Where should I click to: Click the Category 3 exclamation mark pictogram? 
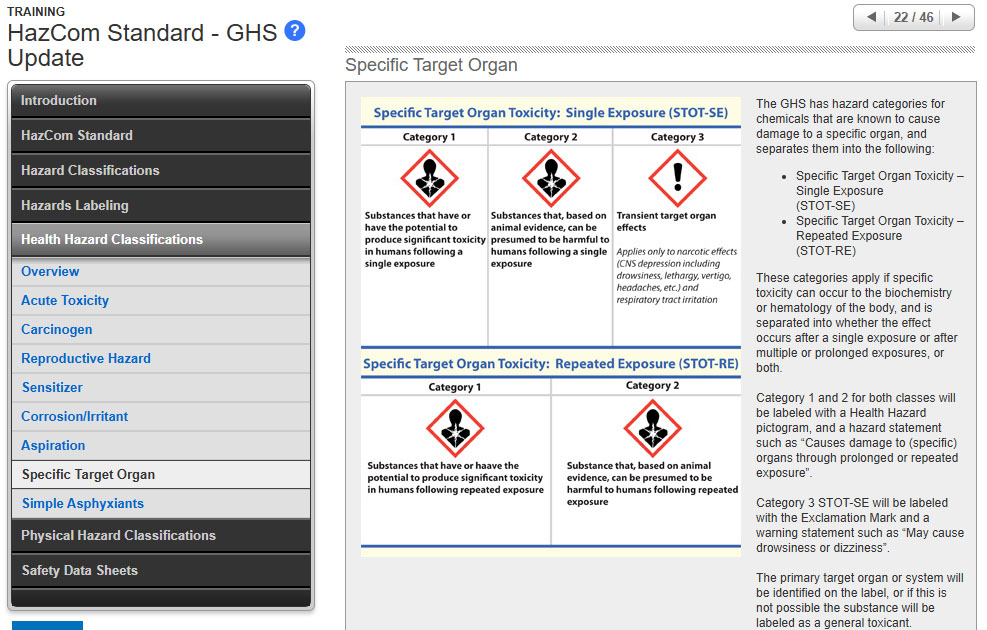(x=677, y=178)
